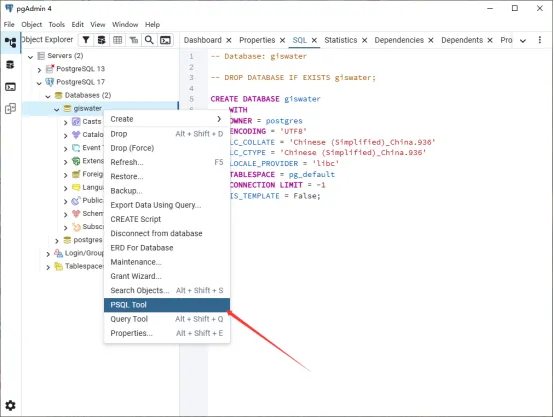
Task: Click the giswater database icon
Action: (67, 108)
